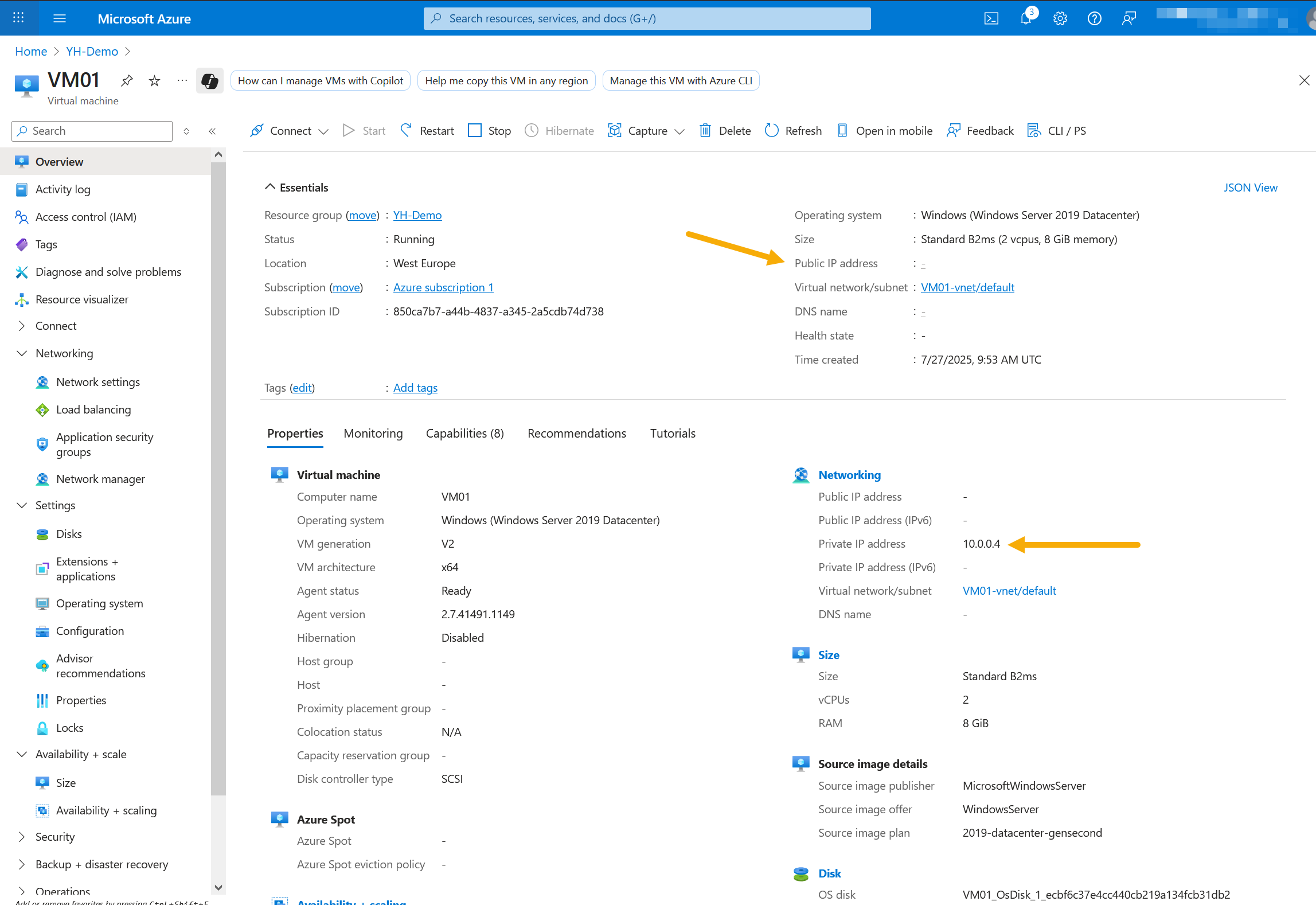This screenshot has width=1316, height=905.
Task: Refresh the VM overview
Action: tap(794, 131)
